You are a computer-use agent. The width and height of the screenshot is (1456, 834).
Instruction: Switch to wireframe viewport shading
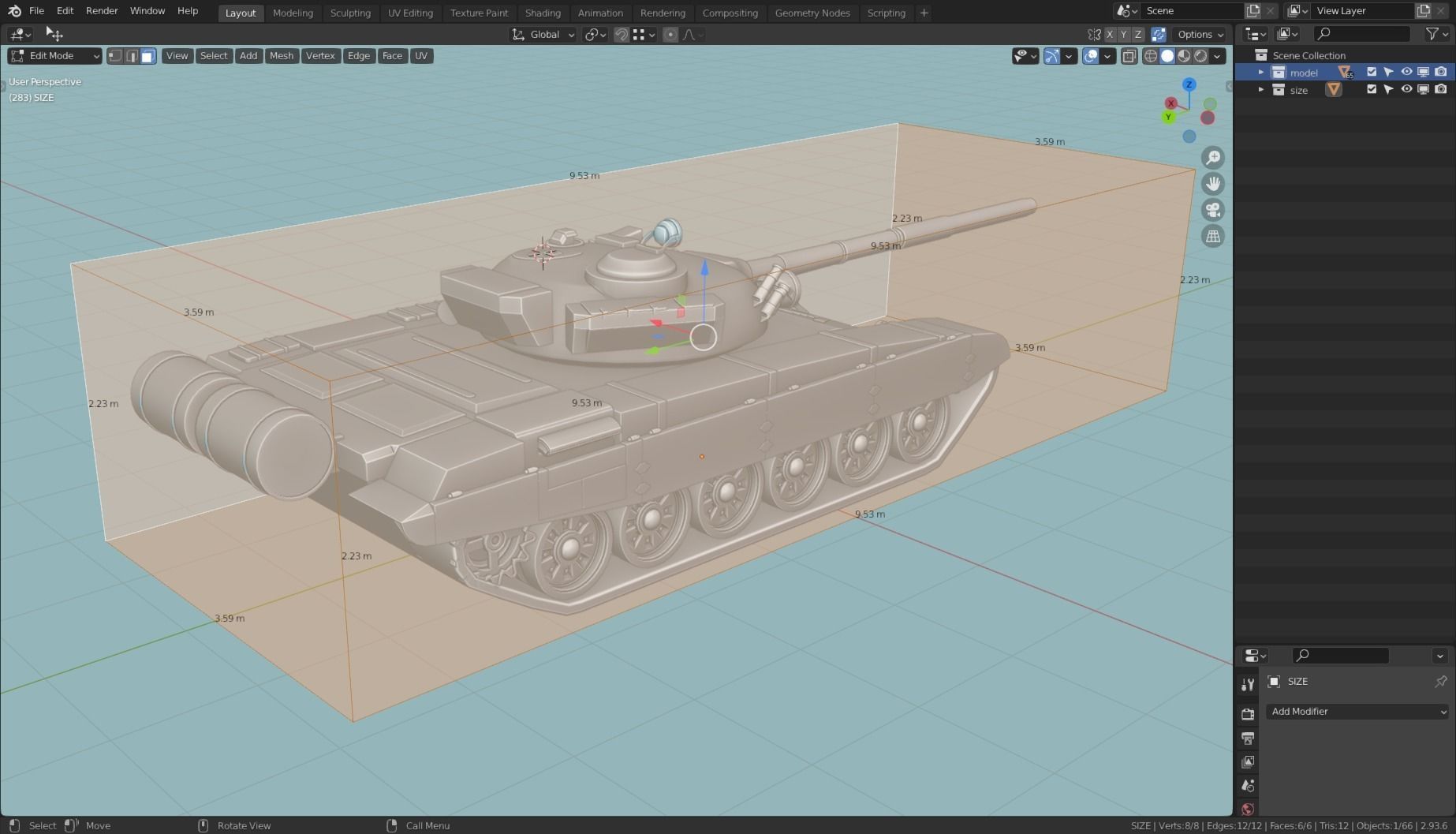[1151, 56]
